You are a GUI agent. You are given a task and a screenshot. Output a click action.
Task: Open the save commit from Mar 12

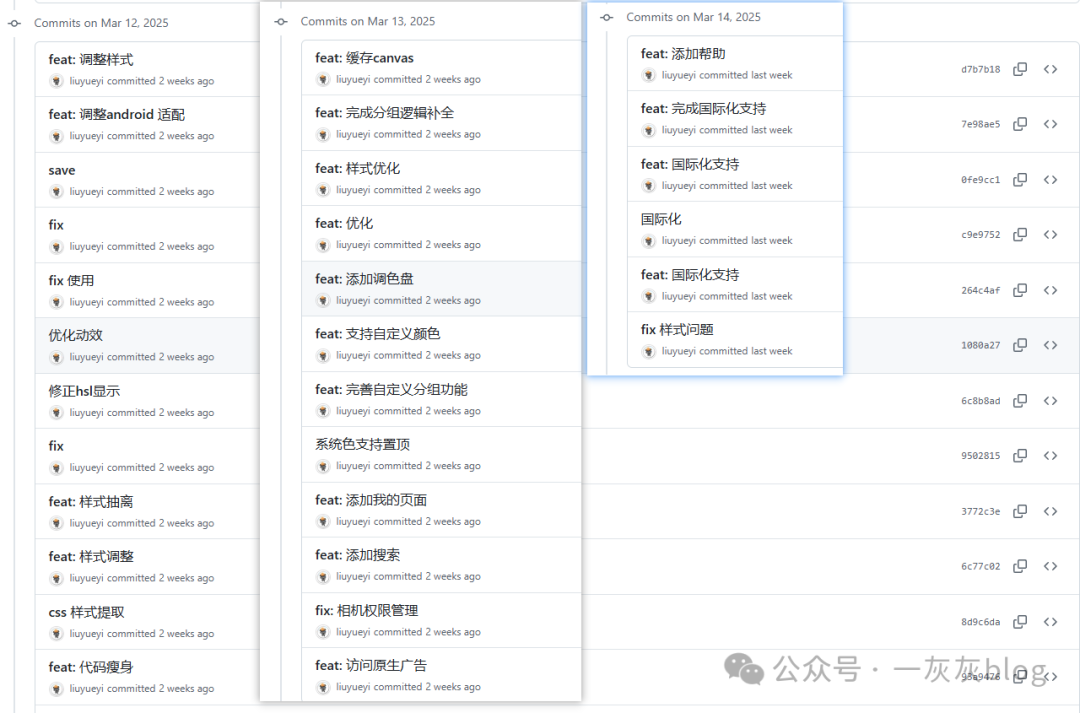pos(61,169)
